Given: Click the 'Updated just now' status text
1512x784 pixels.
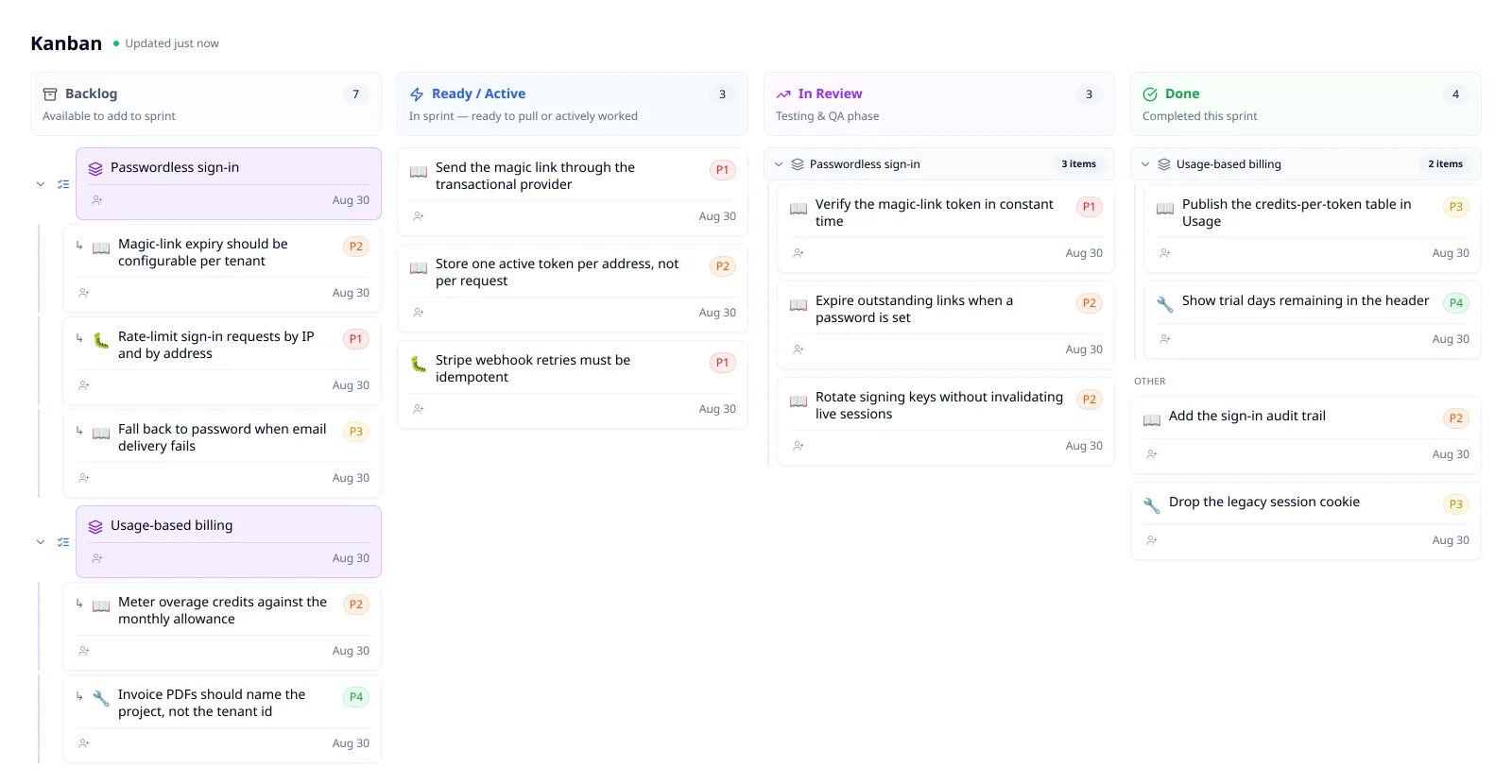Looking at the screenshot, I should tap(172, 43).
